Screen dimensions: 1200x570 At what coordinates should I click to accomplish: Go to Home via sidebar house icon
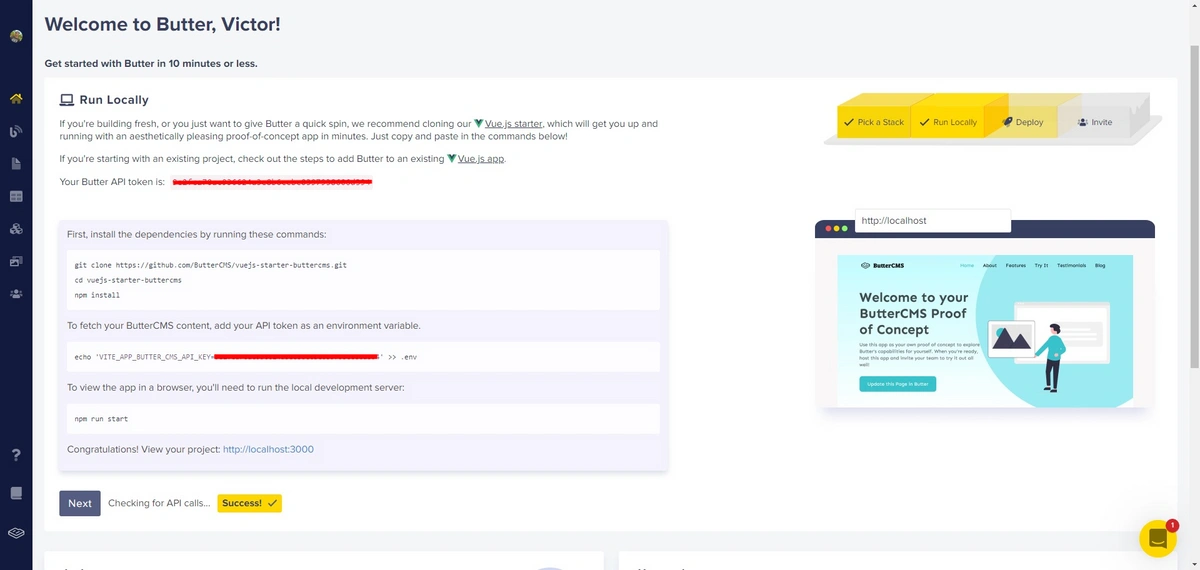coord(16,99)
